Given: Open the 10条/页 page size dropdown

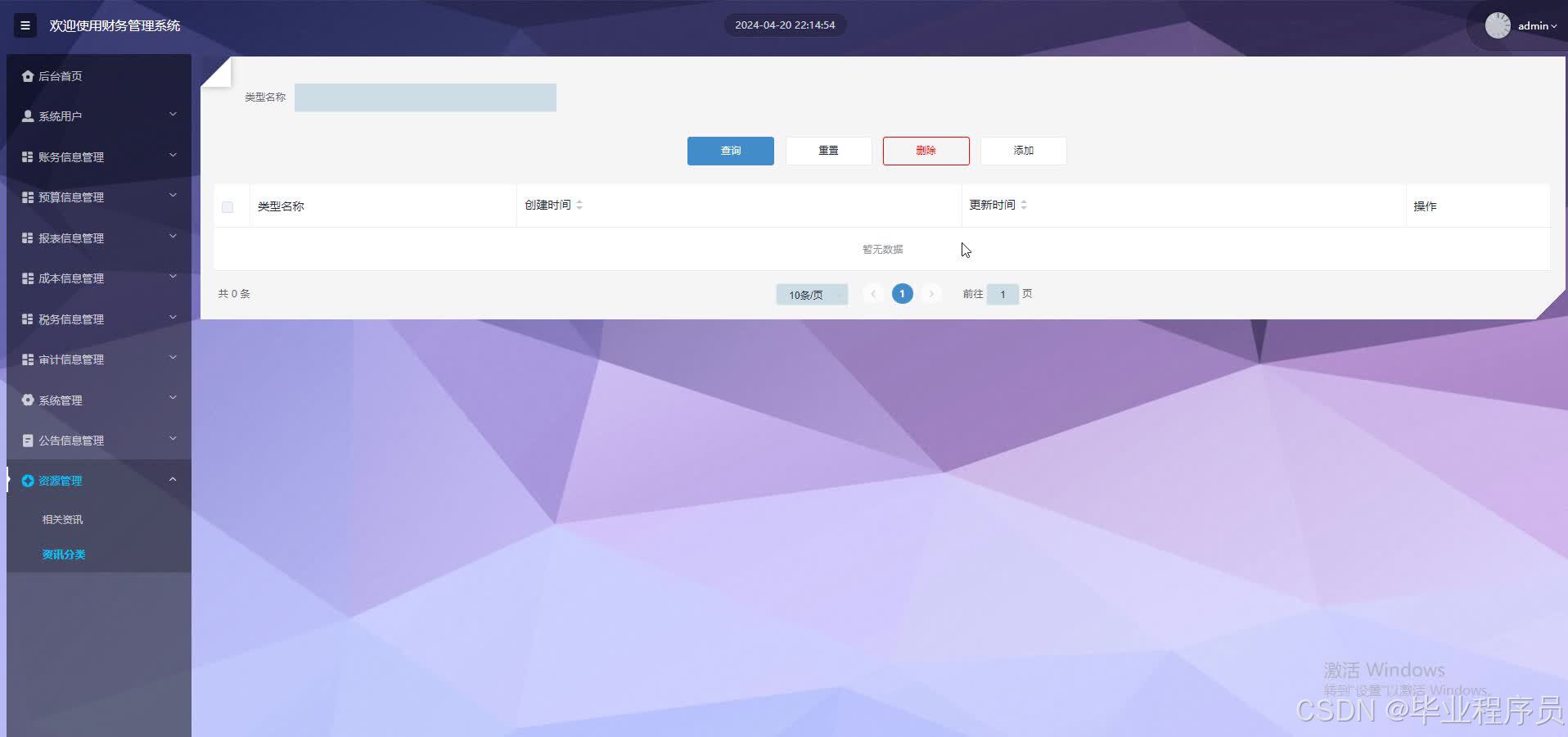Looking at the screenshot, I should pos(811,294).
